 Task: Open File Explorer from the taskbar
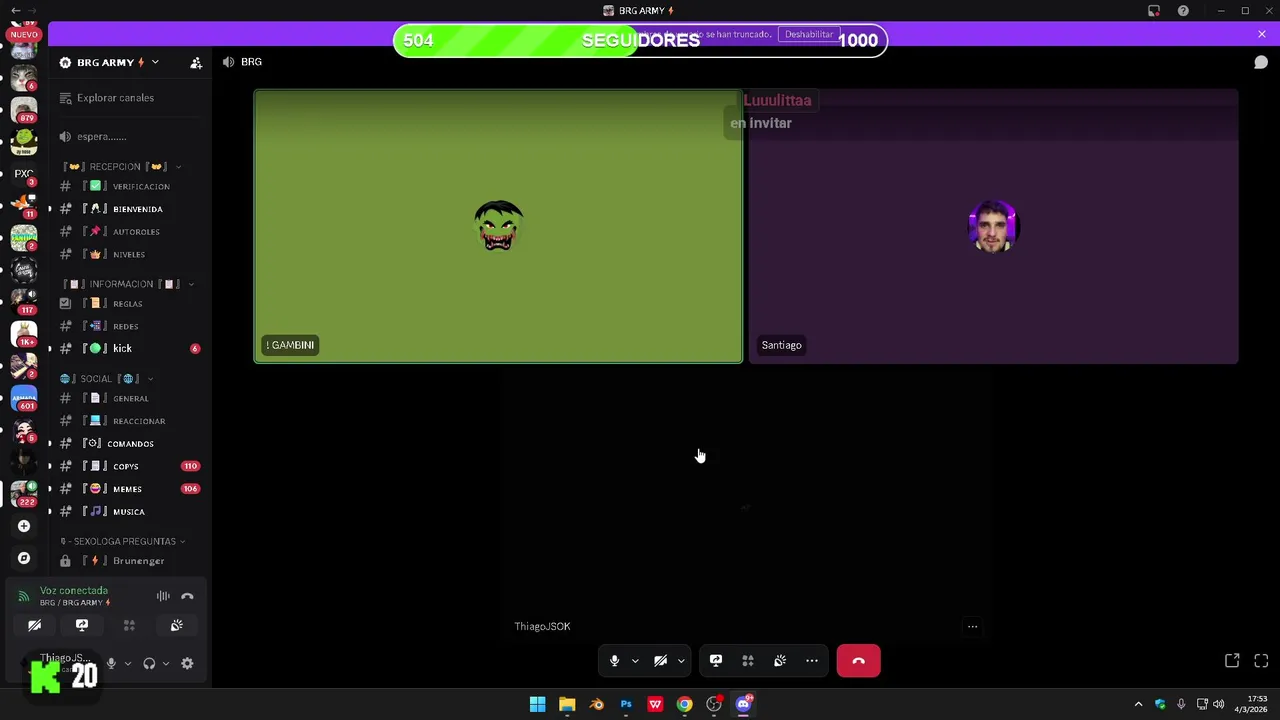tap(567, 704)
